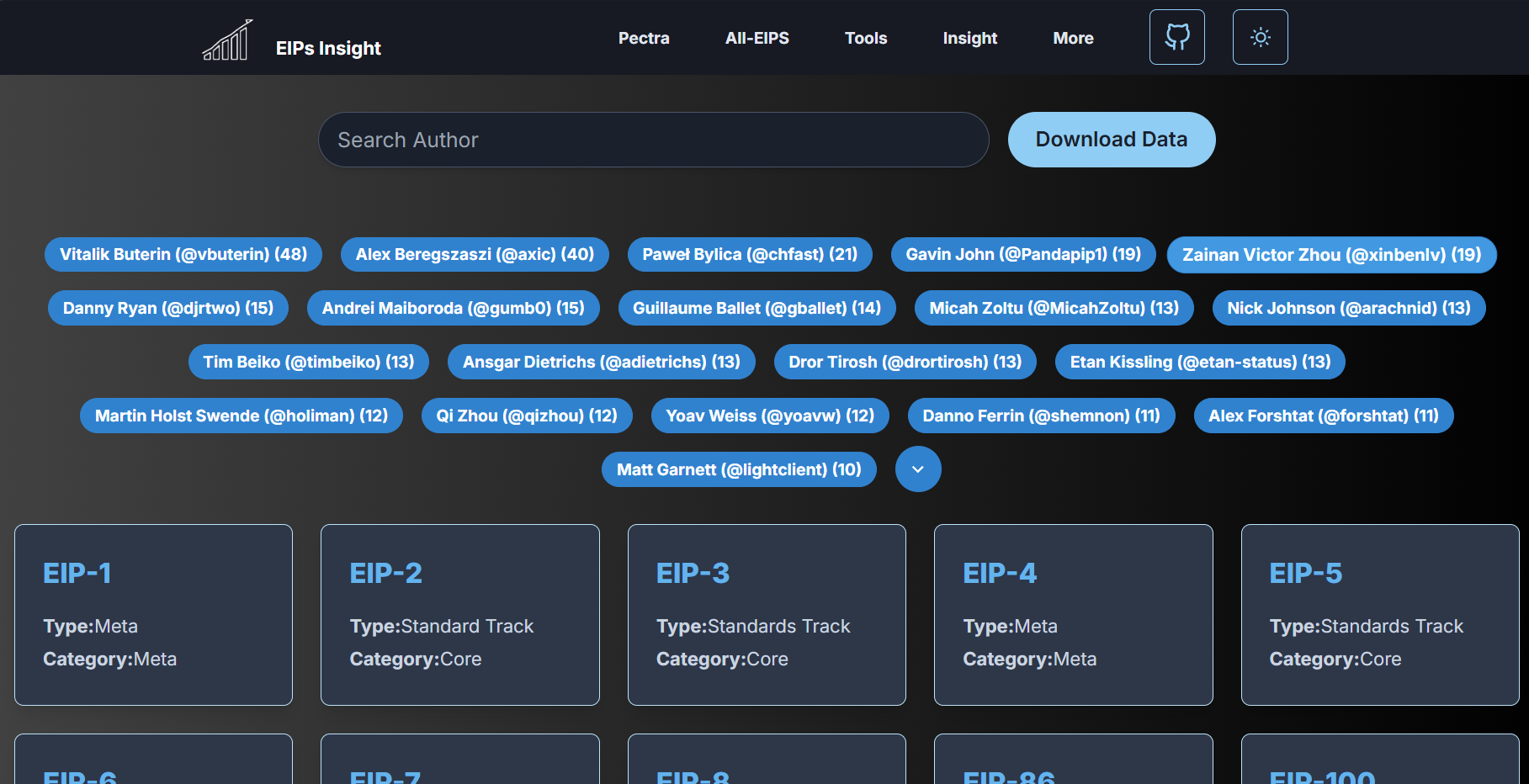Expand the author list with chevron button

(x=917, y=469)
